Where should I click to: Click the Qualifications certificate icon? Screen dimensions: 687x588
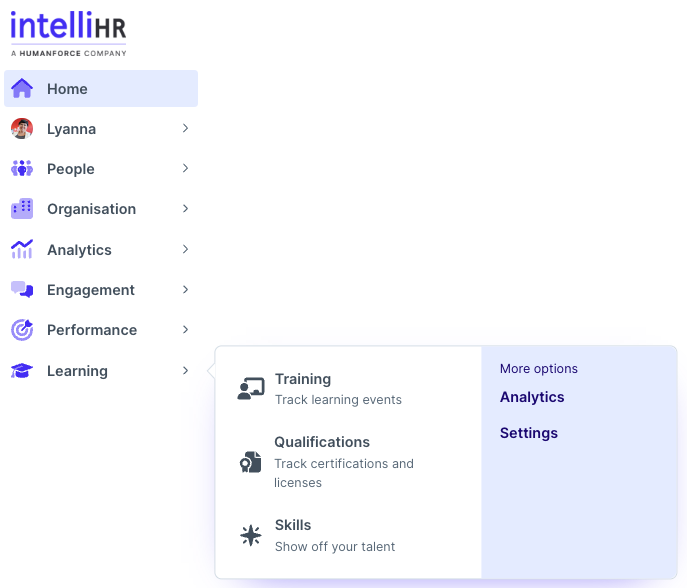tap(251, 461)
